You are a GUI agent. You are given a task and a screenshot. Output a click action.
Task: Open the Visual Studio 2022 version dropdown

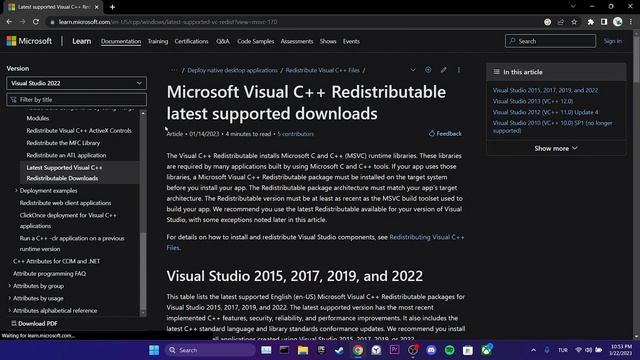[76, 83]
